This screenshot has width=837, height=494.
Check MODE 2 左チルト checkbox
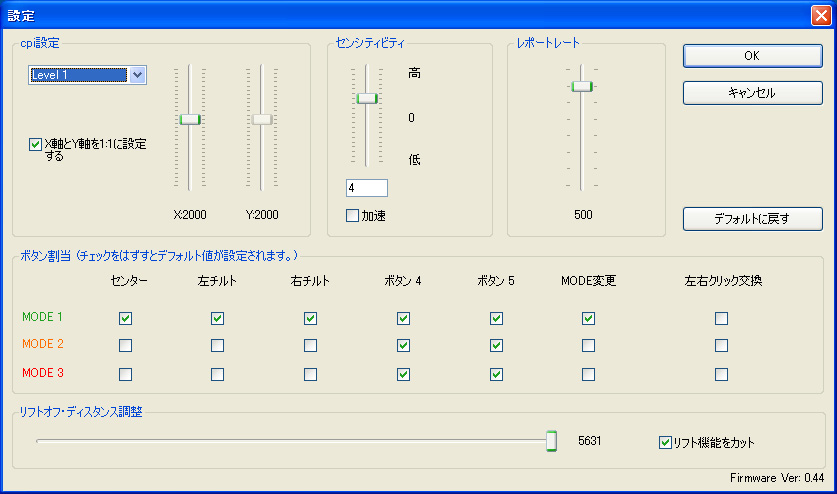tap(217, 346)
